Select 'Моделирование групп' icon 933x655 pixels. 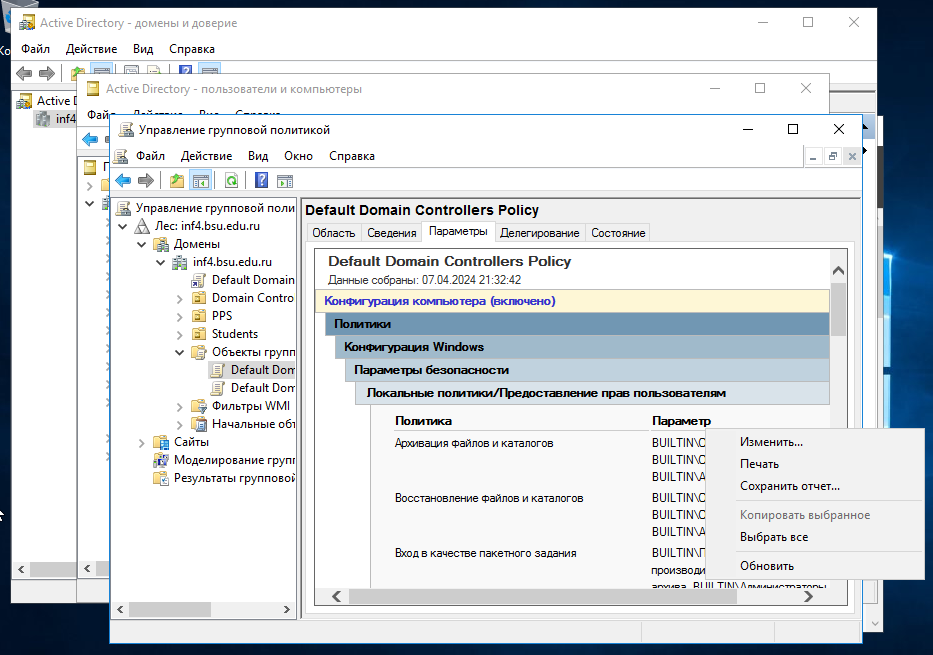click(161, 460)
